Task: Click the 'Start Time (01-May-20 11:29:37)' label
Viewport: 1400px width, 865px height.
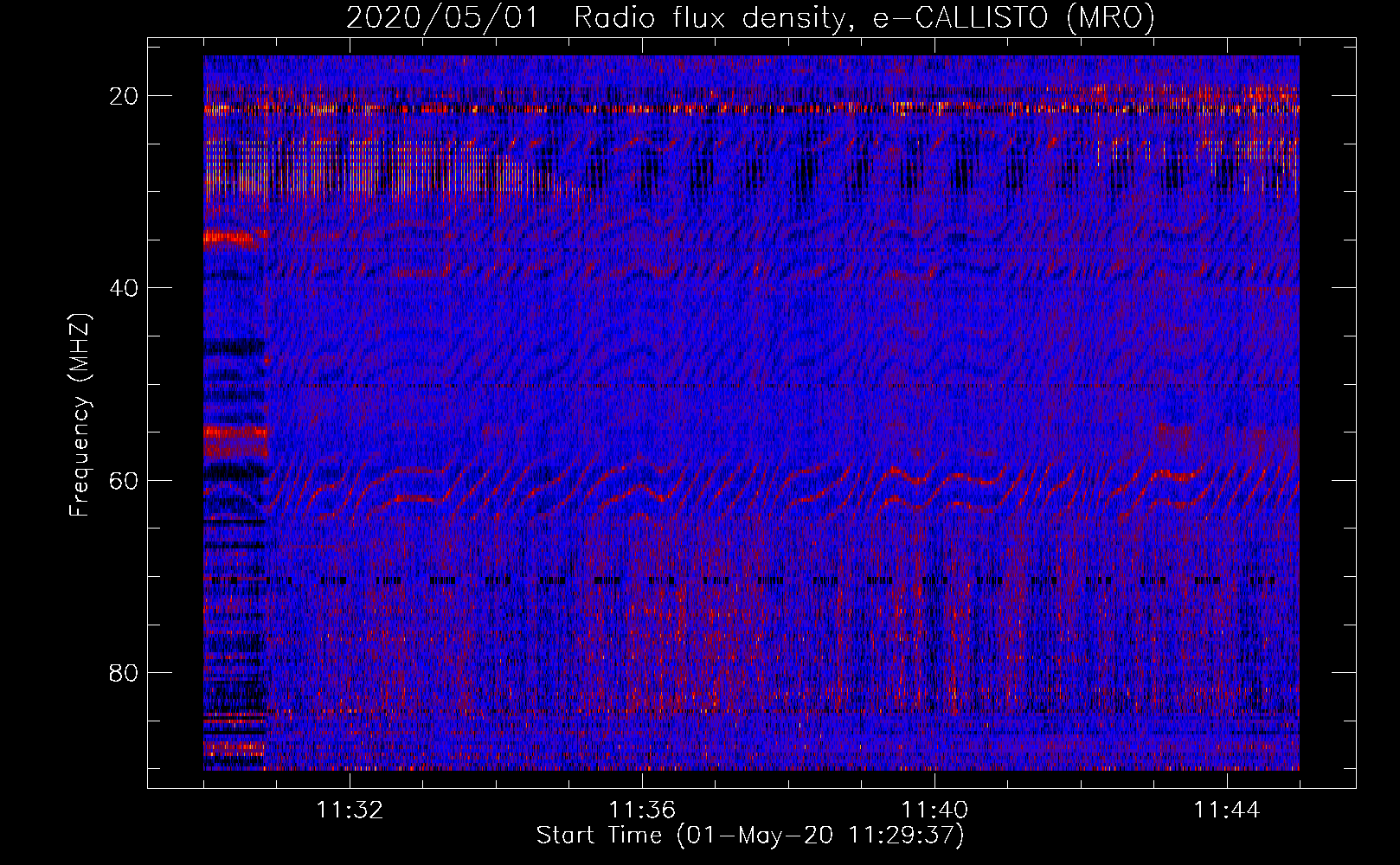Action: (750, 836)
